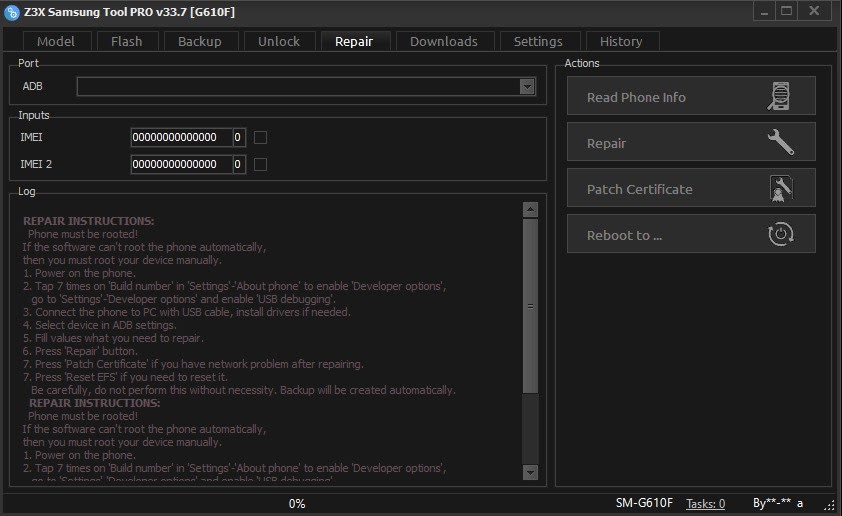Click log line '4. Select device in ADB settings.'
The height and width of the screenshot is (516, 842).
pyautogui.click(x=99, y=325)
